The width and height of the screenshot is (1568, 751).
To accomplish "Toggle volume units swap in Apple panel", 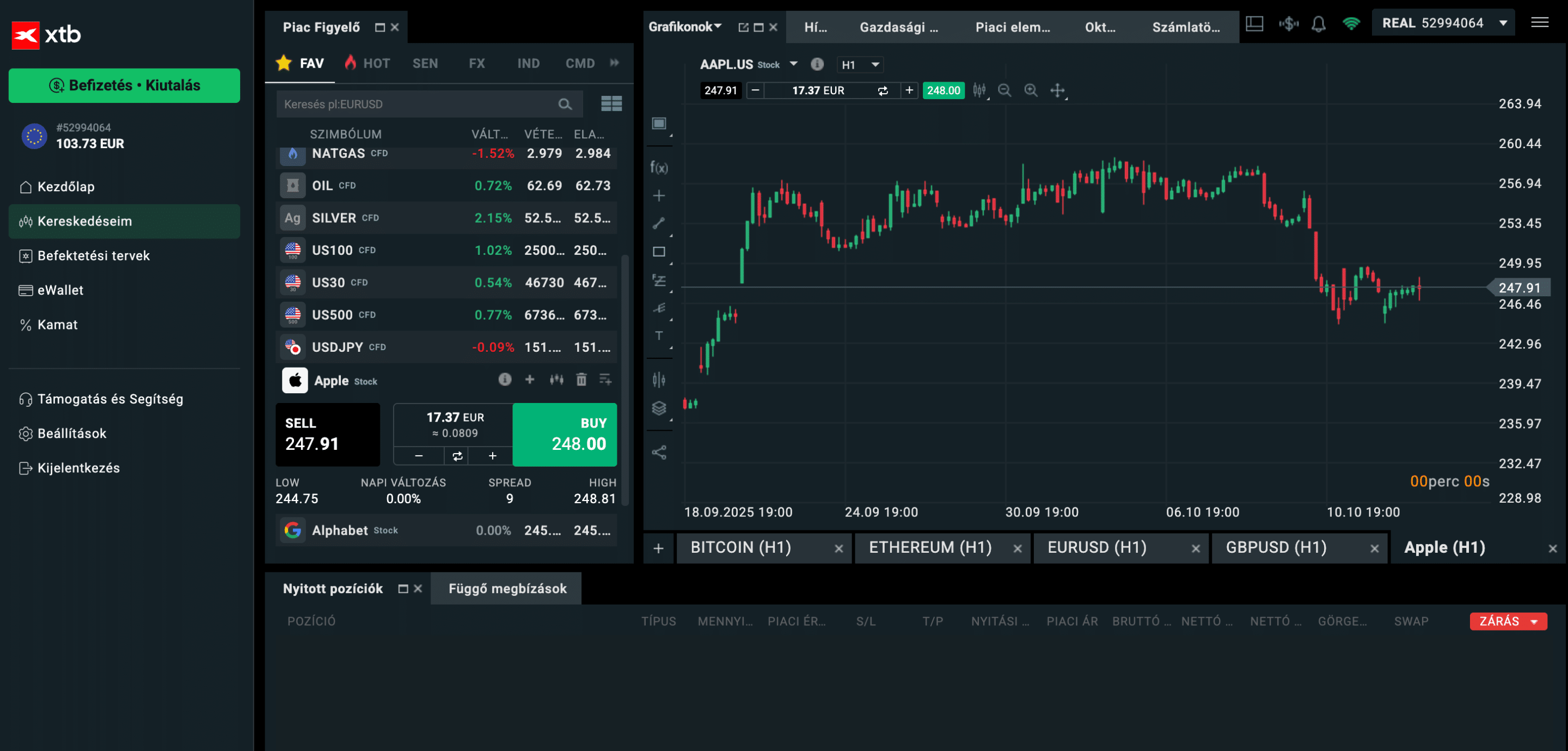I will 457,455.
